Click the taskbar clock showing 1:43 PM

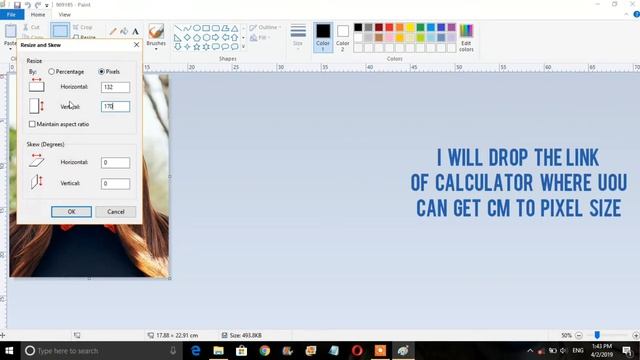click(602, 351)
